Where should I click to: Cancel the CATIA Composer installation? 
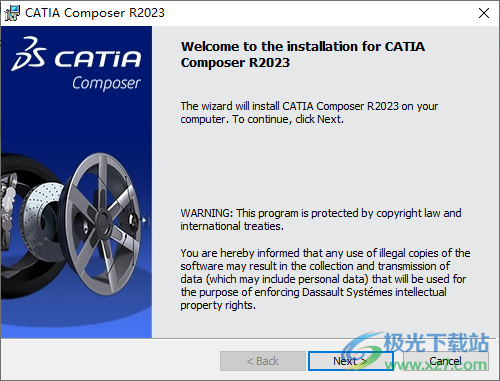tap(445, 361)
